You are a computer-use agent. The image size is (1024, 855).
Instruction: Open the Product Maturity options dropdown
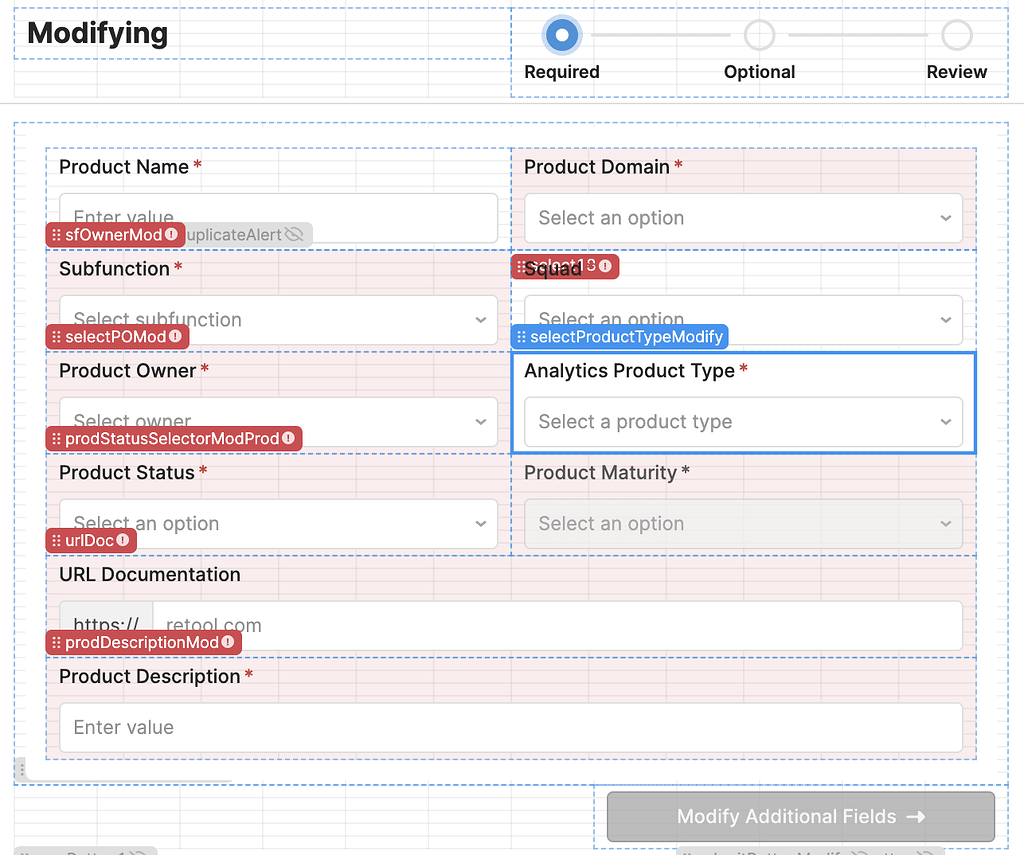[742, 523]
